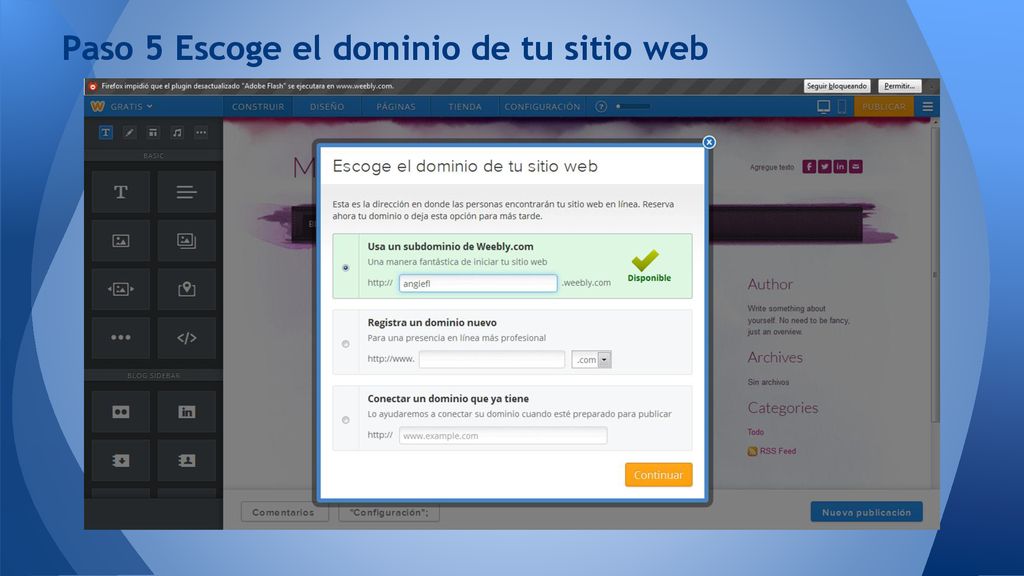Click the Categories sidebar heading
The image size is (1024, 576).
coord(782,408)
